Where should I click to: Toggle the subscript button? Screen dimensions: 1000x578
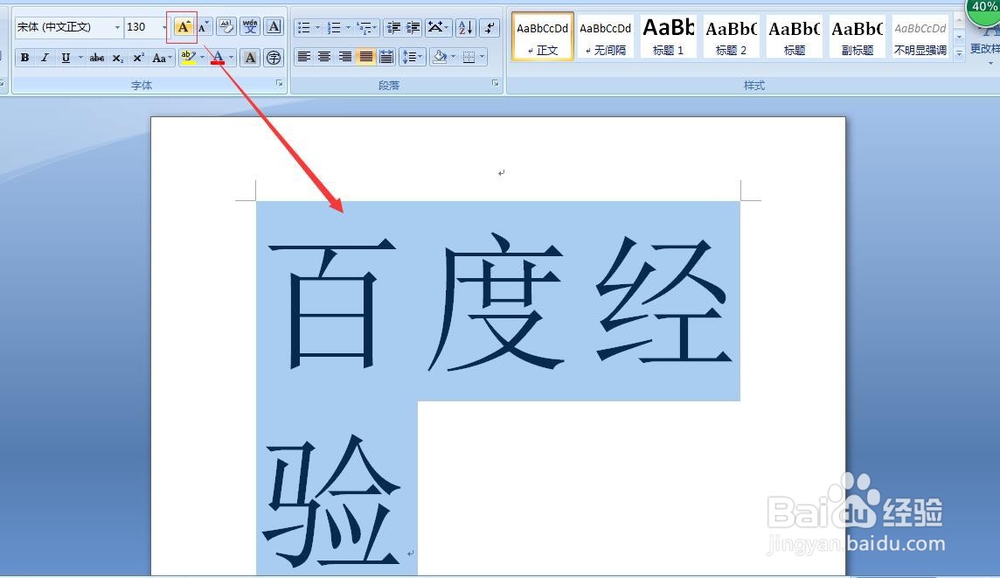(117, 57)
